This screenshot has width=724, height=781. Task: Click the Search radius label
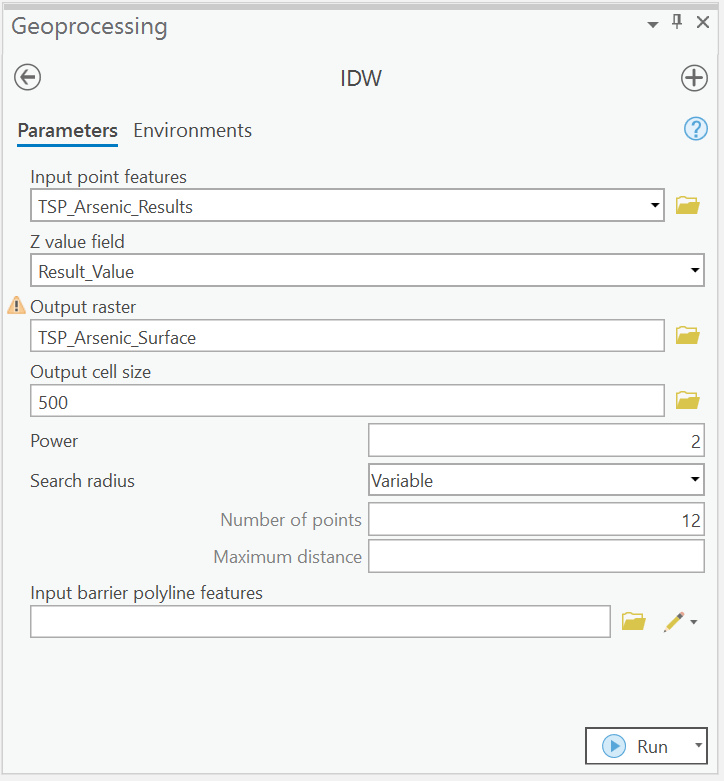point(82,481)
